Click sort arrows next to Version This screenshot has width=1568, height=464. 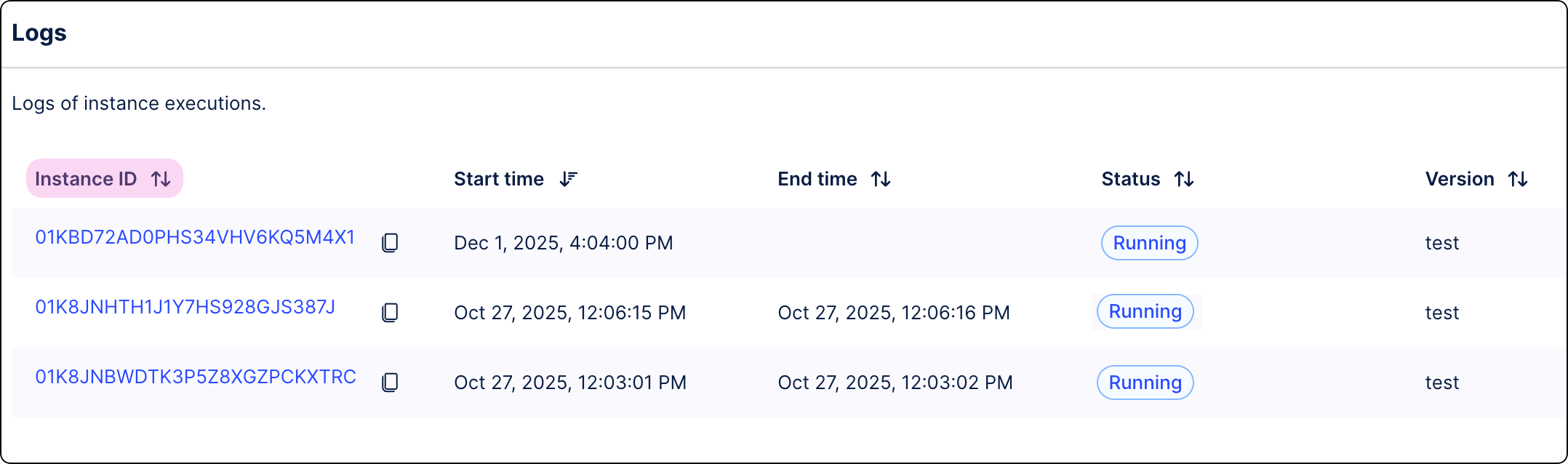[x=1518, y=179]
